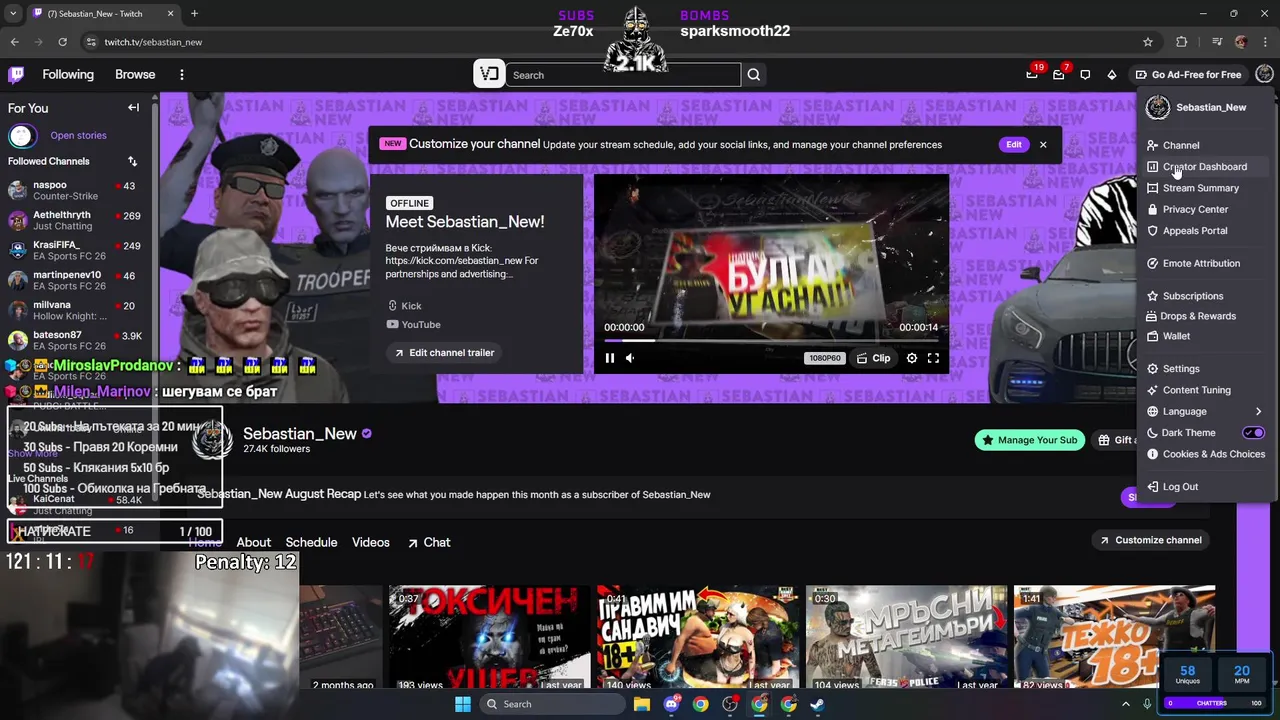This screenshot has width=1280, height=720.
Task: Mute the trailer video volume
Action: 630,358
